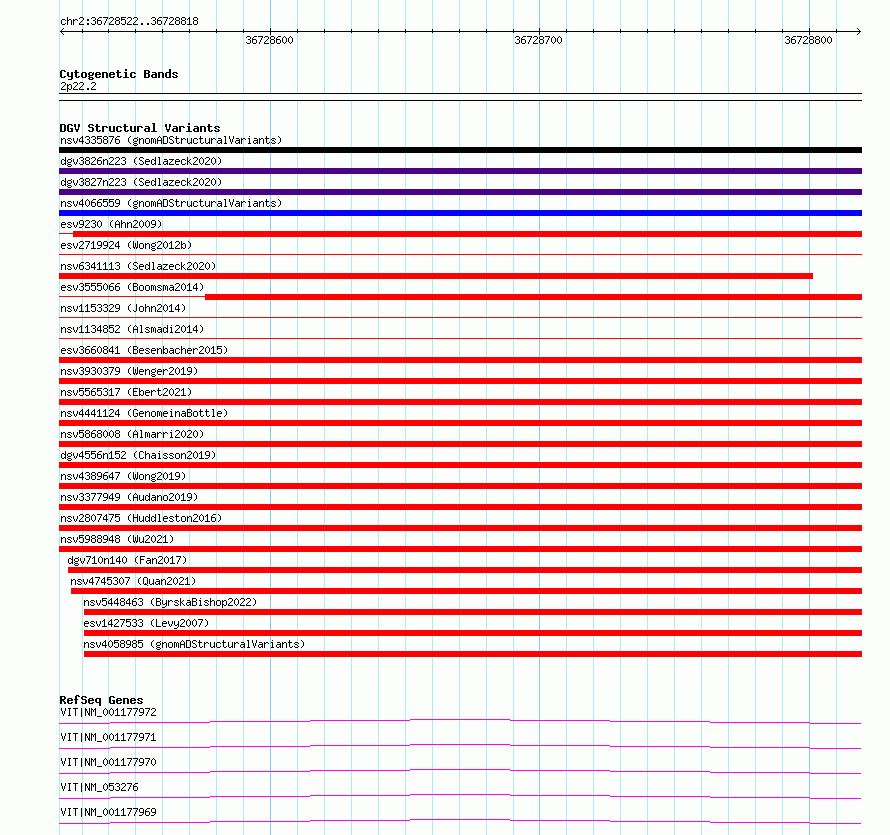Viewport: 890px width, 835px height.
Task: Open transcript VIT|NM_001177972
Action: [108, 712]
